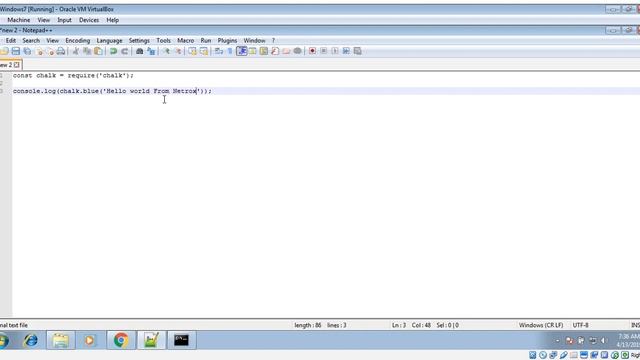
Task: Open the Language menu
Action: [x=109, y=40]
